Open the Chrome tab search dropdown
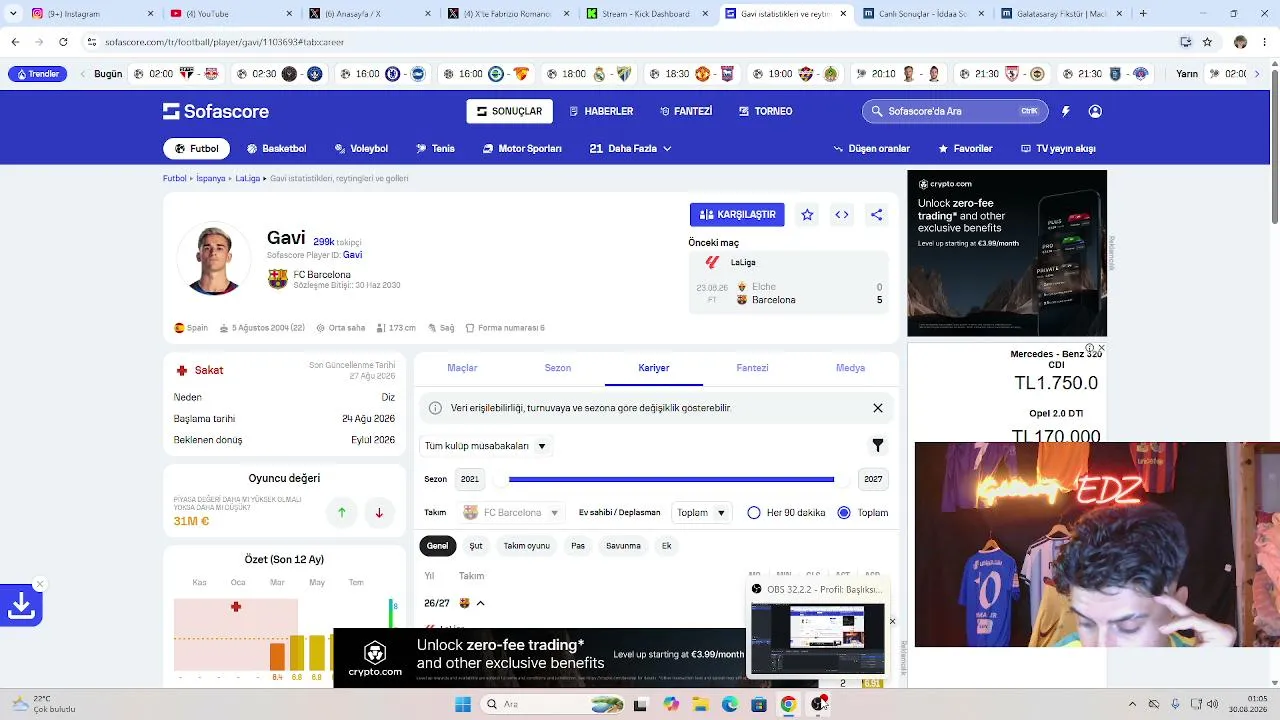Image resolution: width=1280 pixels, height=720 pixels. 13,14
